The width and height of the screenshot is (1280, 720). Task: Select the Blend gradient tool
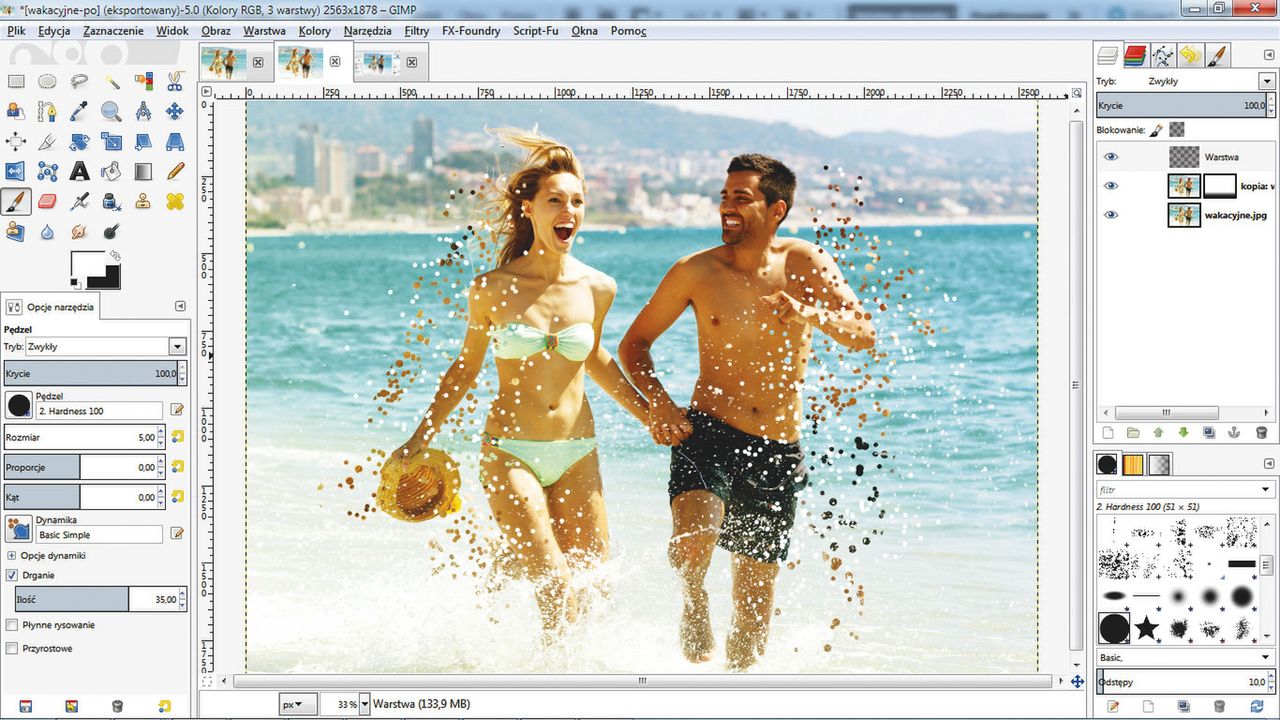(144, 171)
